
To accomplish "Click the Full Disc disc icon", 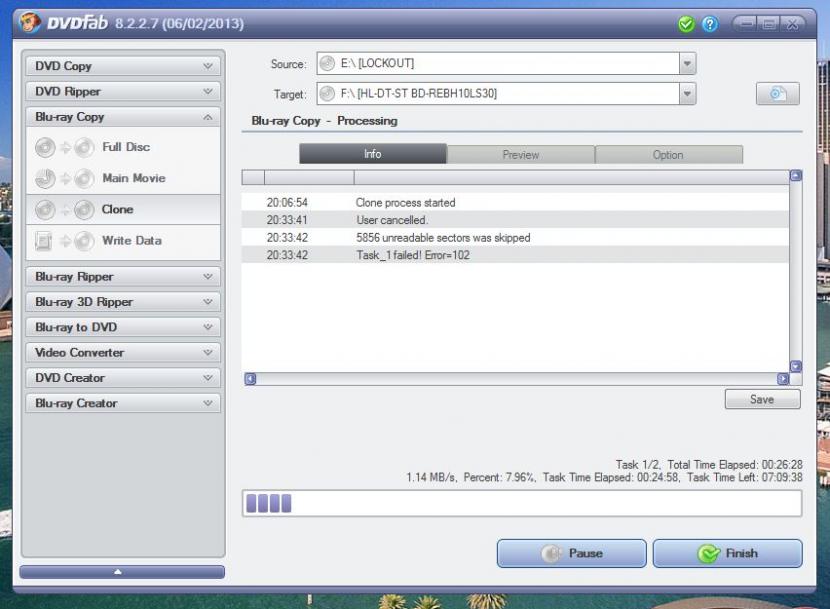I will coord(45,147).
